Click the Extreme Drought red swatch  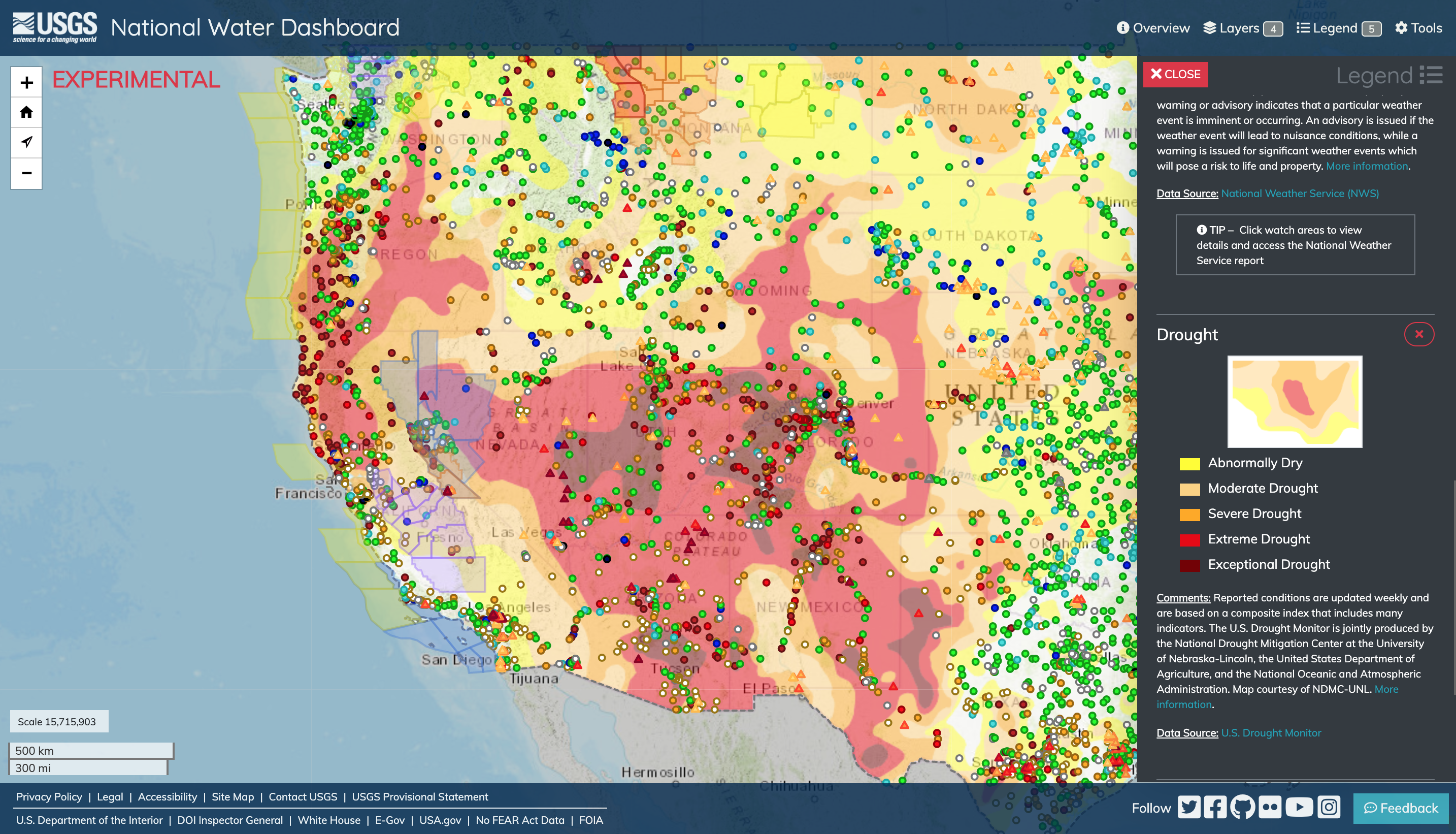(1190, 539)
